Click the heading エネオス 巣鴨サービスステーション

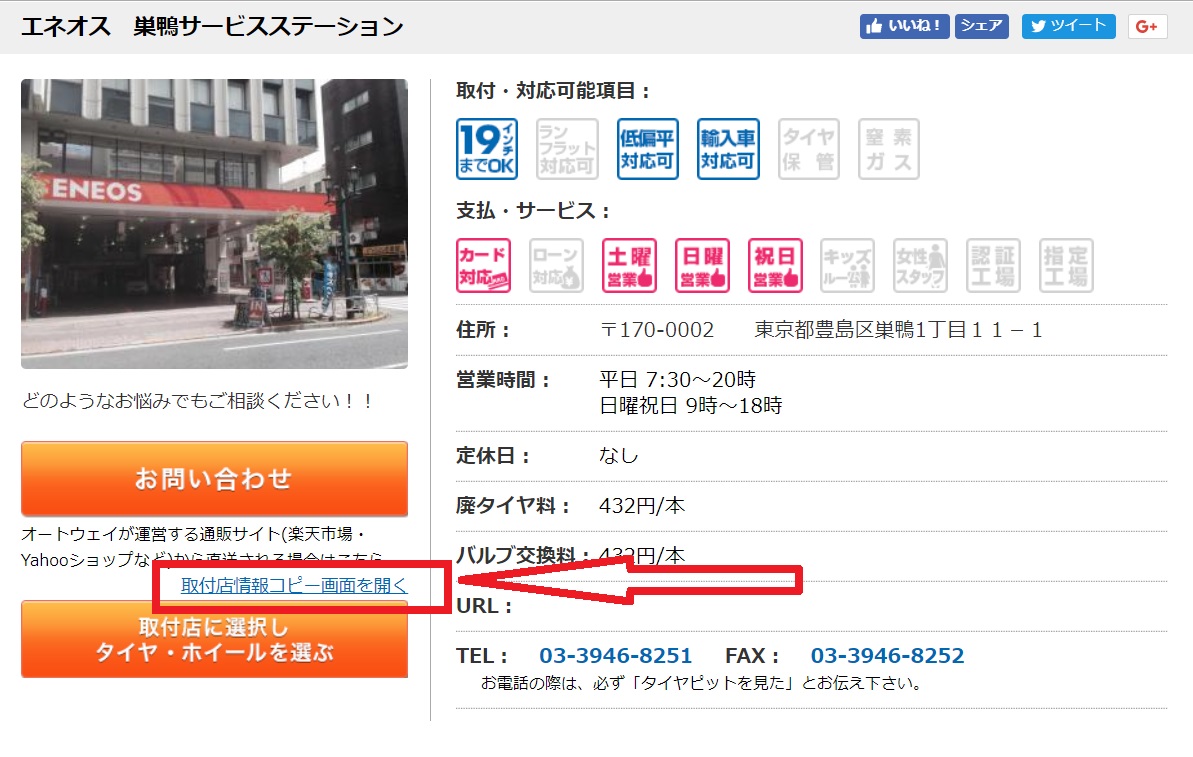(x=212, y=27)
